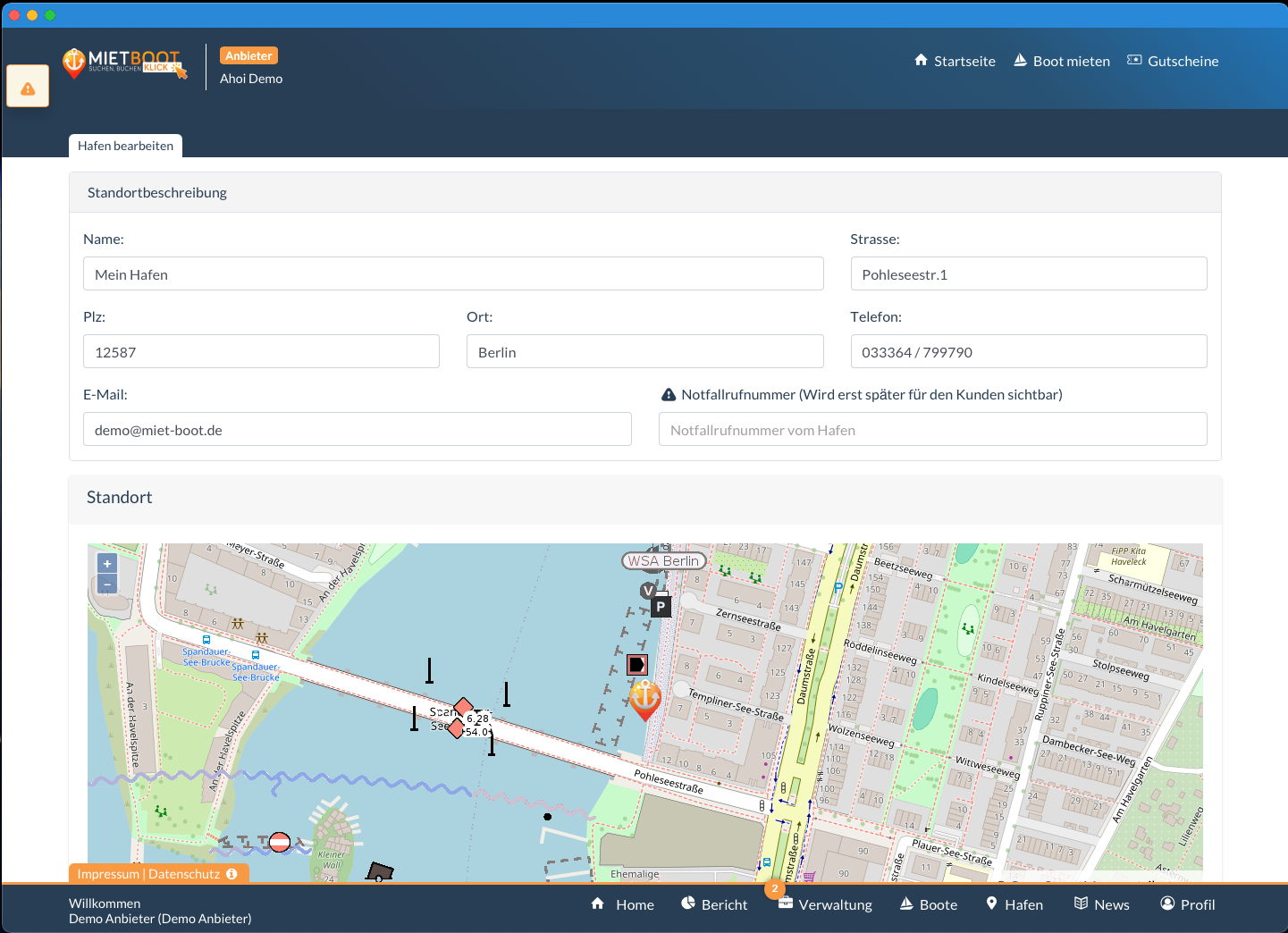Zoom in on the map
1288x933 pixels.
click(107, 564)
